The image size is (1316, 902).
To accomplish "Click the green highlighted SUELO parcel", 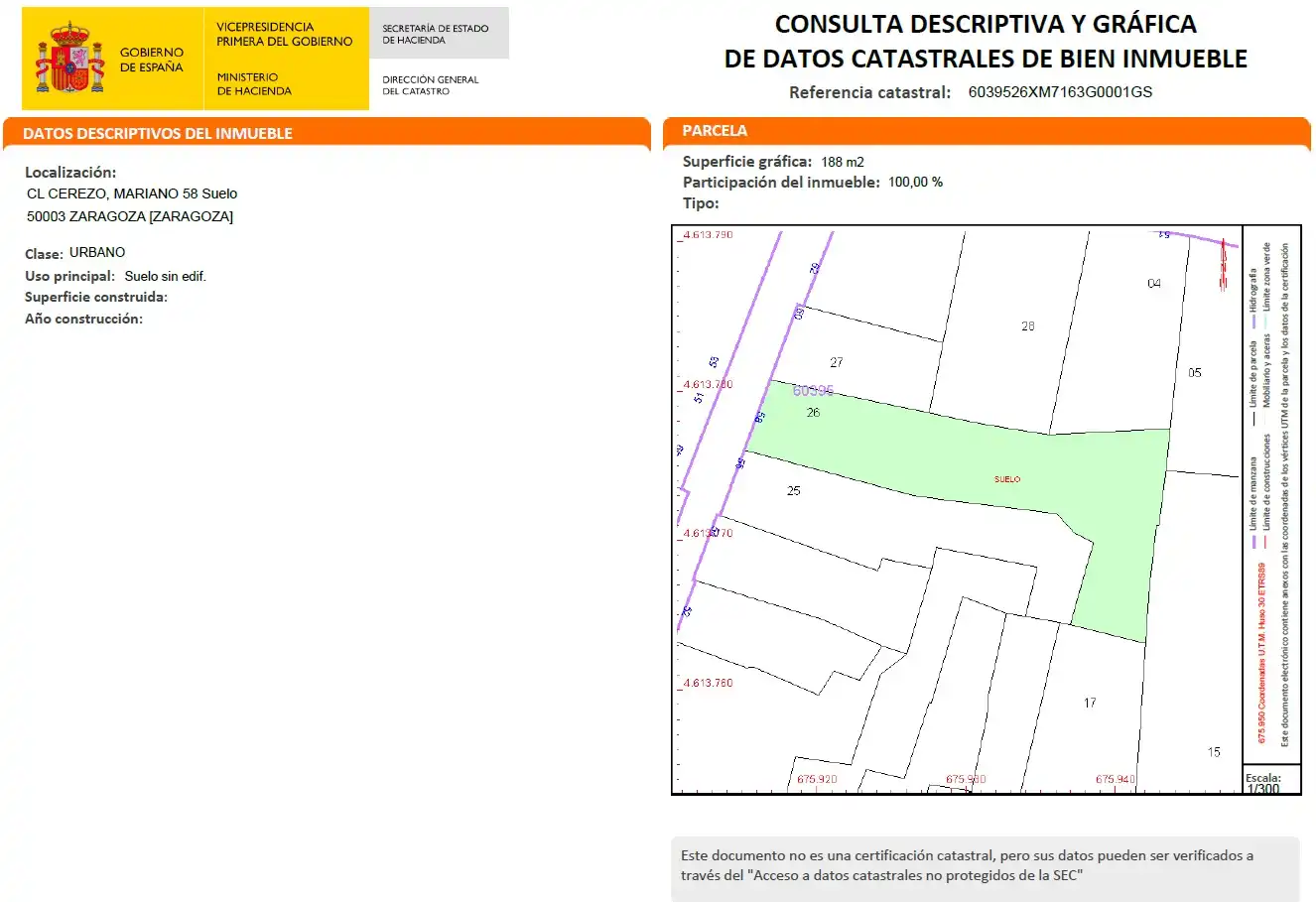I will [x=1007, y=479].
